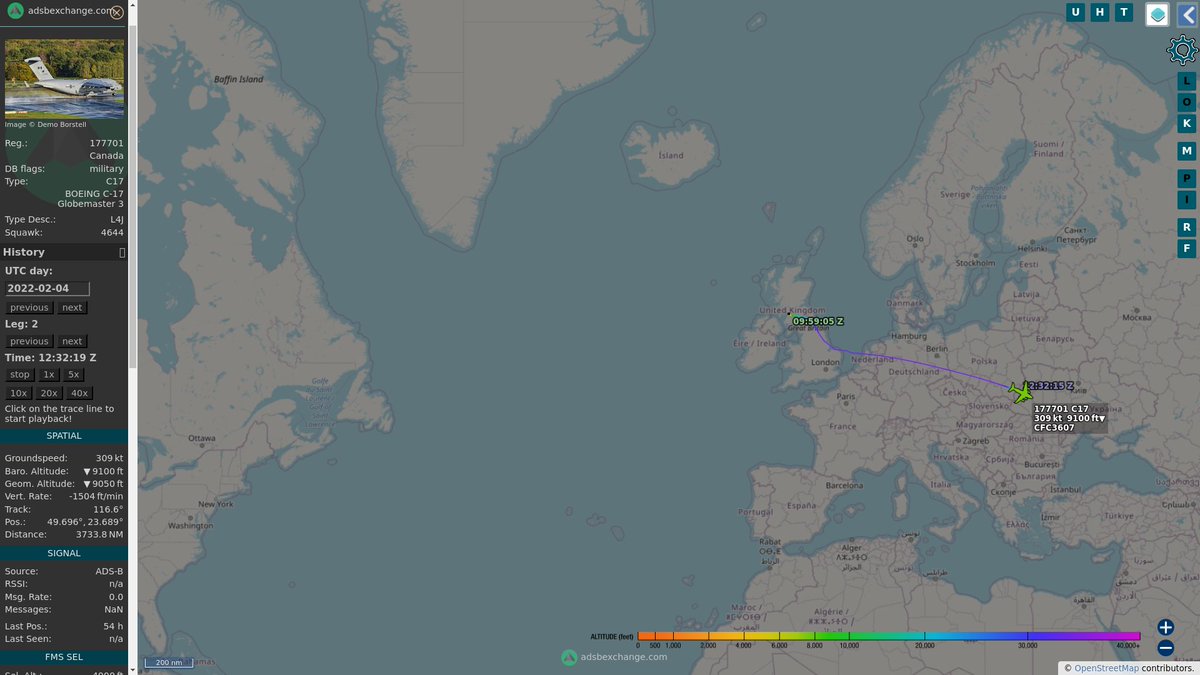The image size is (1200, 675).
Task: Click the adsbexchange.com watermark logo at bottom
Action: pos(614,657)
